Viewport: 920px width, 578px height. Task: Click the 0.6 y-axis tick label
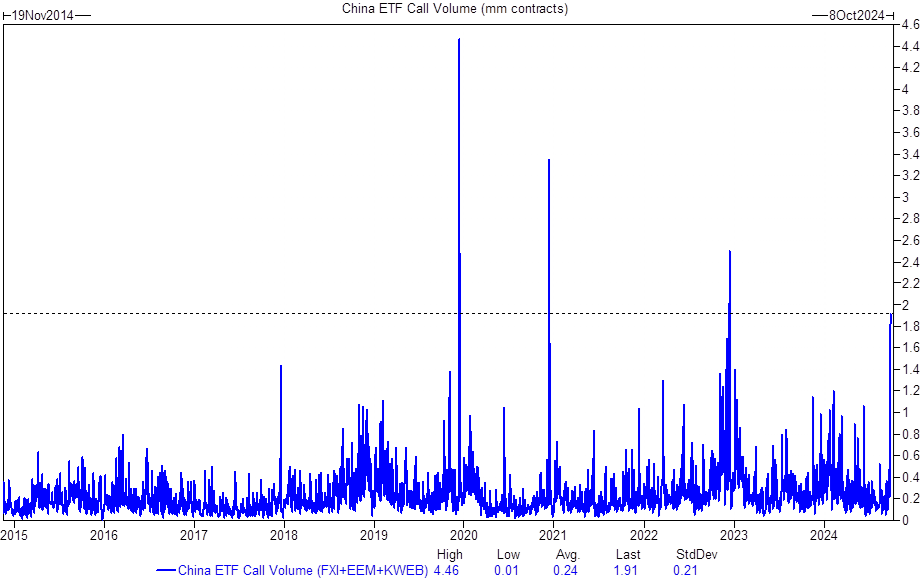tap(911, 456)
